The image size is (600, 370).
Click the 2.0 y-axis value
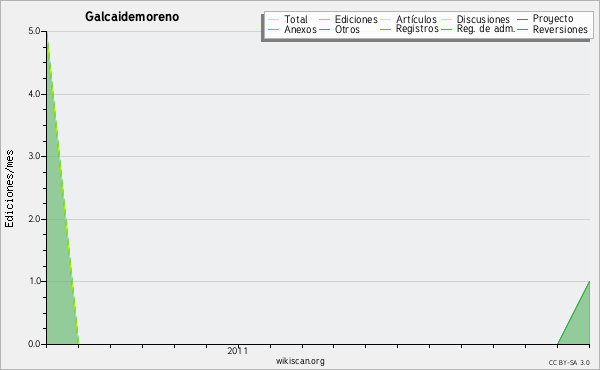34,219
